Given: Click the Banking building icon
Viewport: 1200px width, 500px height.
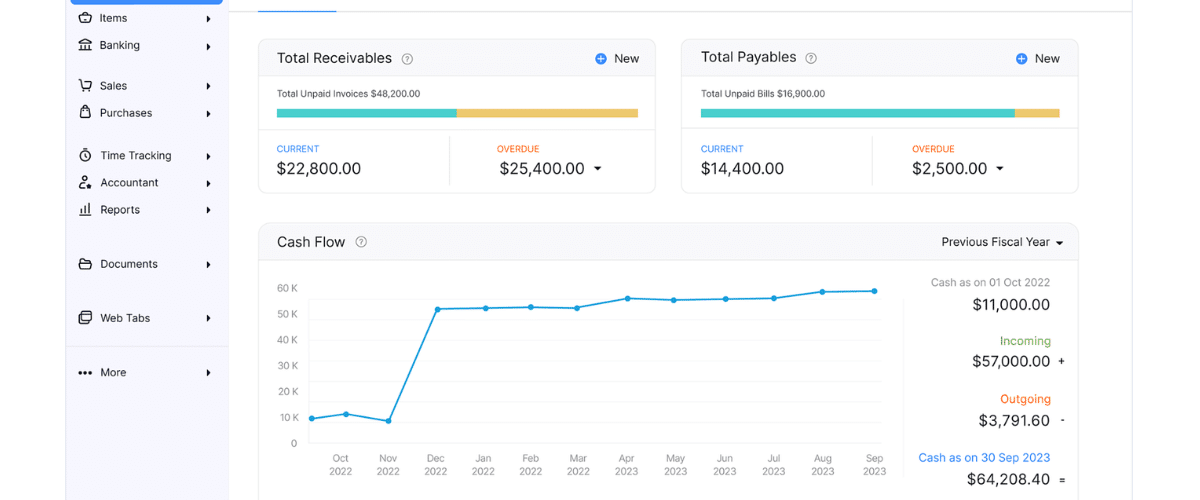Looking at the screenshot, I should (x=85, y=45).
